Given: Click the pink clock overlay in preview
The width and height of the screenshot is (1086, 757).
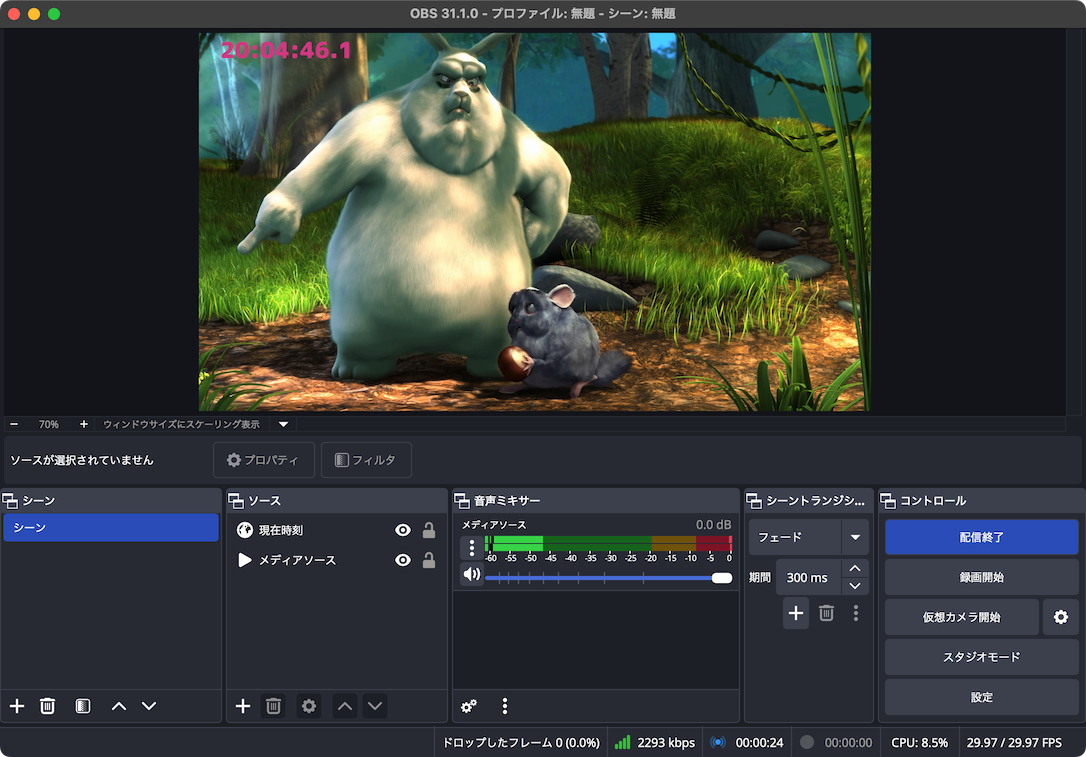Looking at the screenshot, I should 286,50.
